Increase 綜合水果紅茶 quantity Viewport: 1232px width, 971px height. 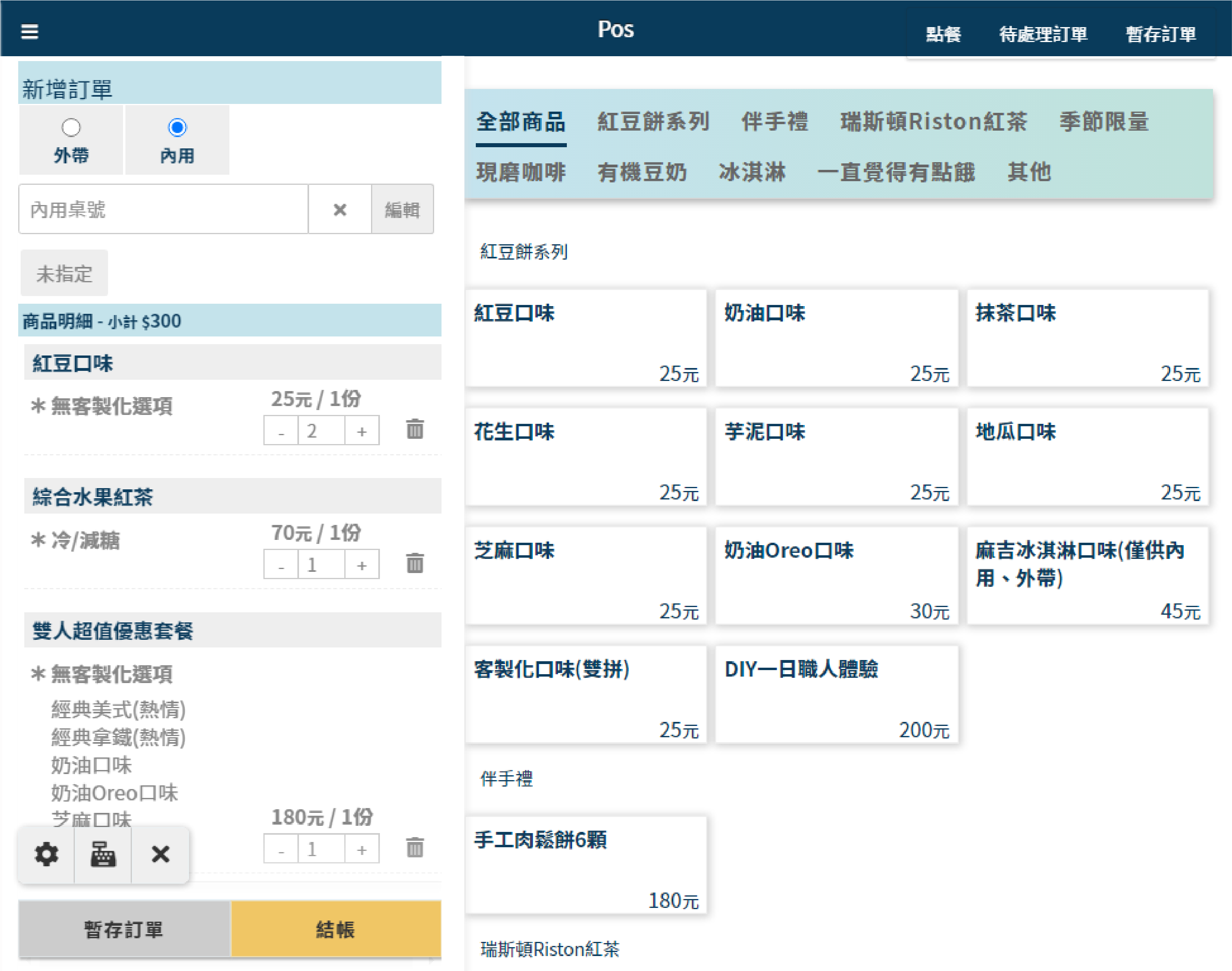362,564
